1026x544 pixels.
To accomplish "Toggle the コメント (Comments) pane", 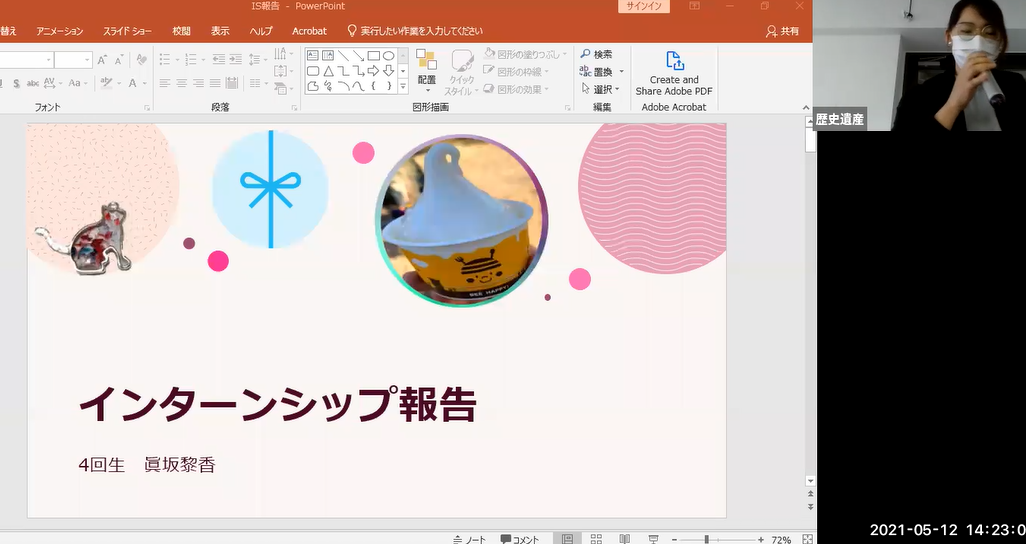I will [x=520, y=539].
